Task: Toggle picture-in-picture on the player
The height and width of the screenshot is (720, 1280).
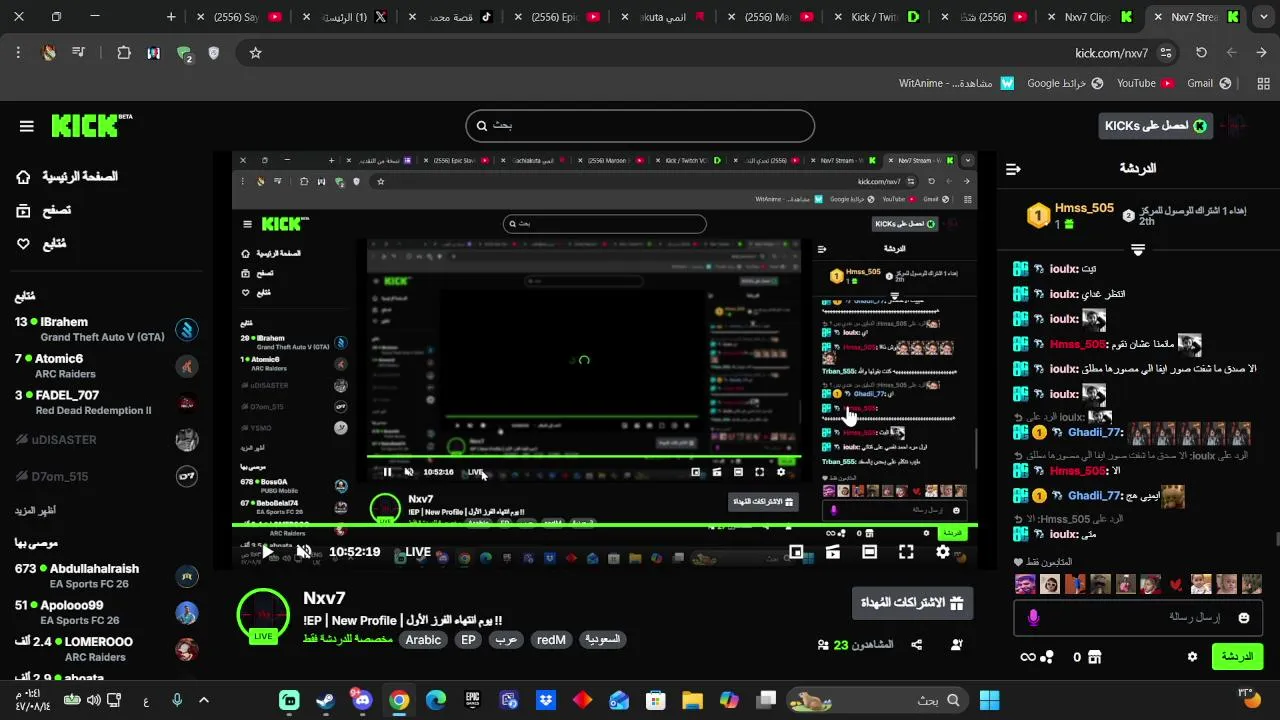Action: [796, 552]
